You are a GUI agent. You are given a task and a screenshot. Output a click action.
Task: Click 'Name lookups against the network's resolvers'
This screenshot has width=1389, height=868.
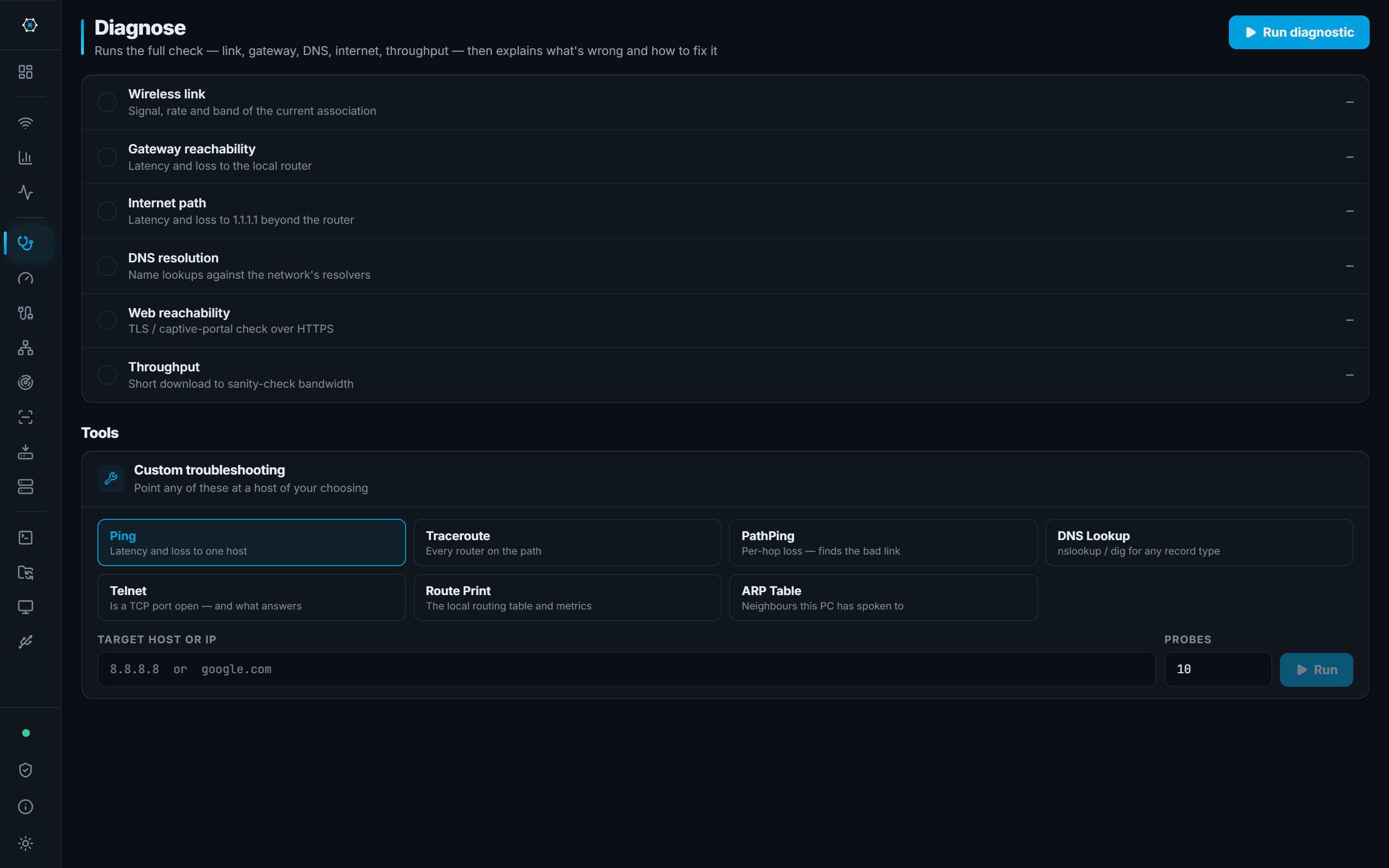pos(249,275)
